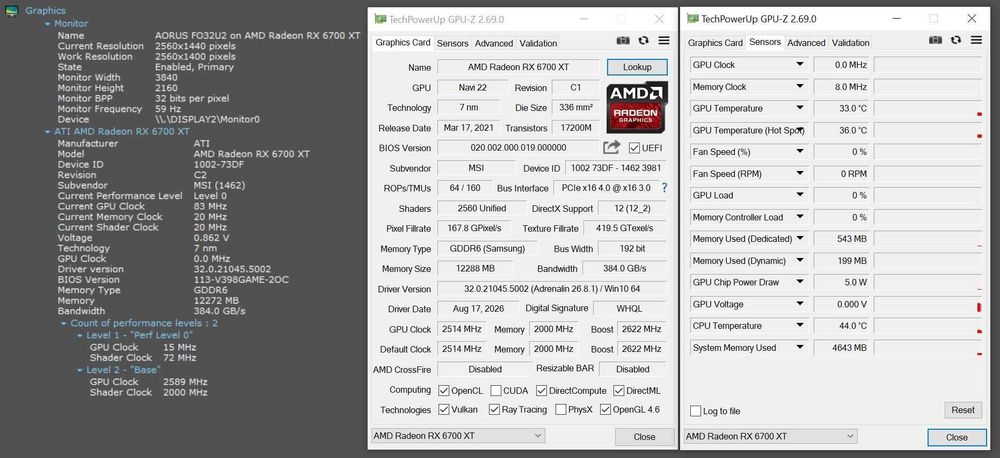Open the GPU selector dropdown in the Graphics Card window

coord(457,436)
